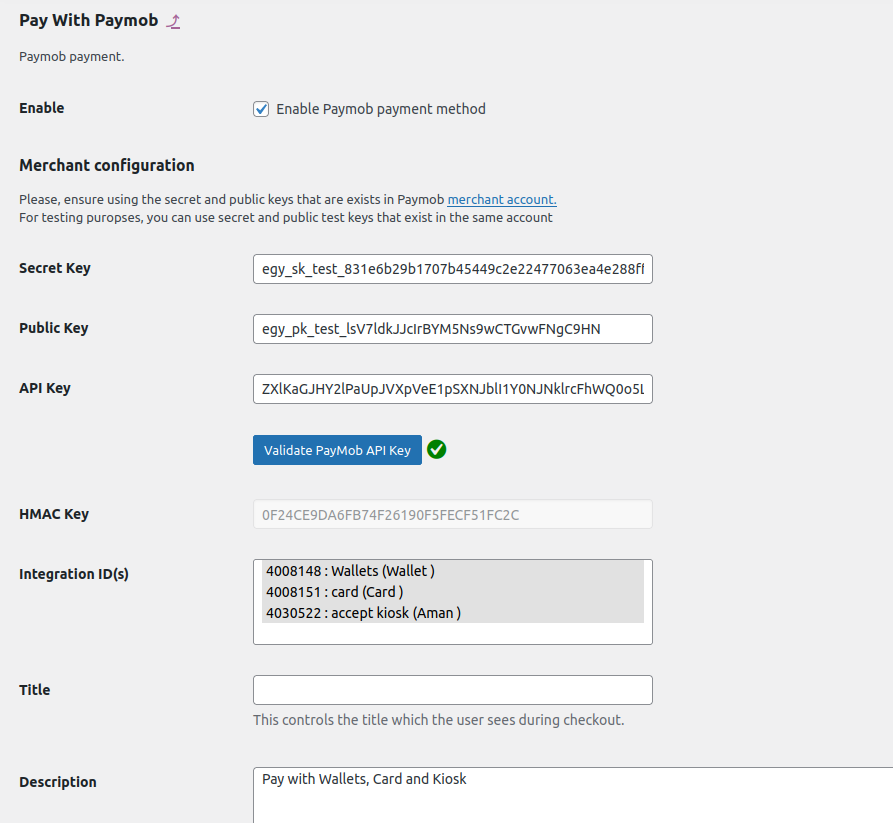Click the Description text area
Screen dimensions: 893x823
click(x=573, y=795)
